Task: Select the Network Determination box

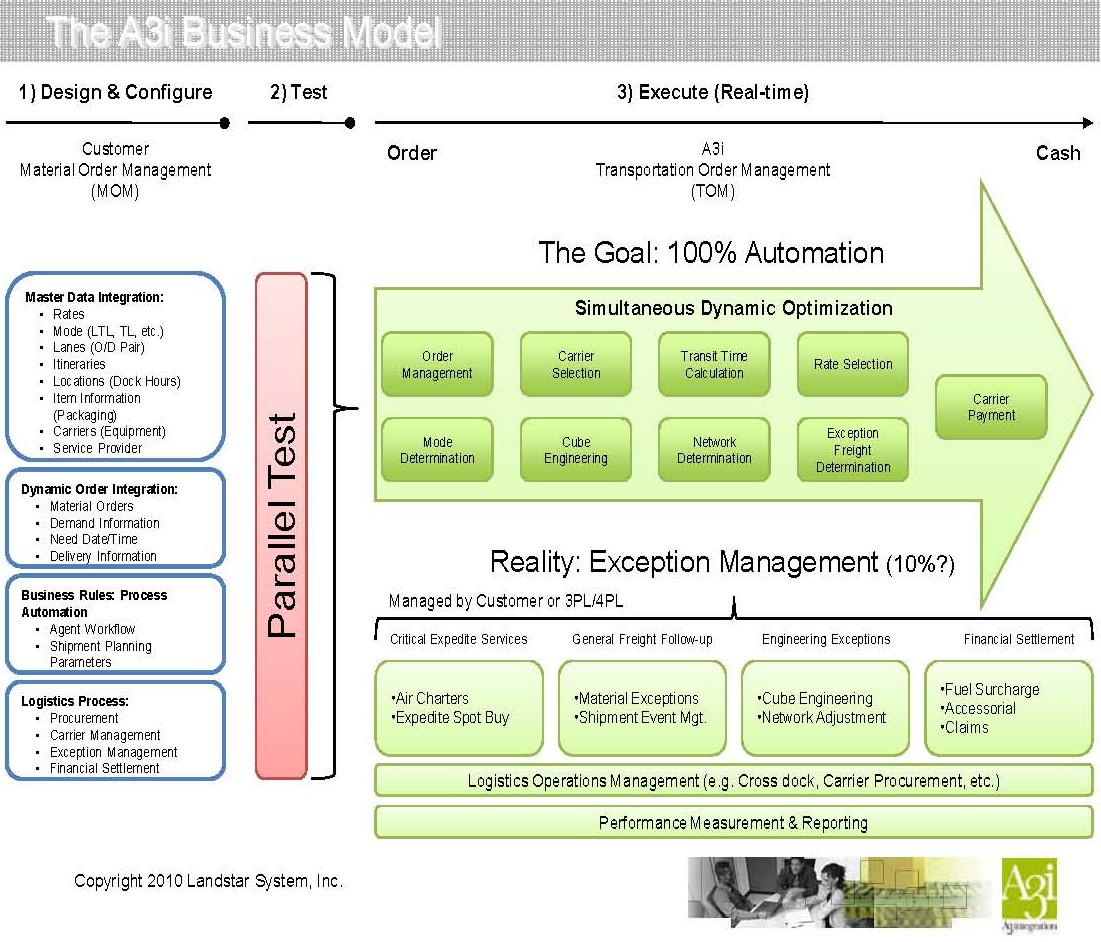Action: pyautogui.click(x=714, y=450)
